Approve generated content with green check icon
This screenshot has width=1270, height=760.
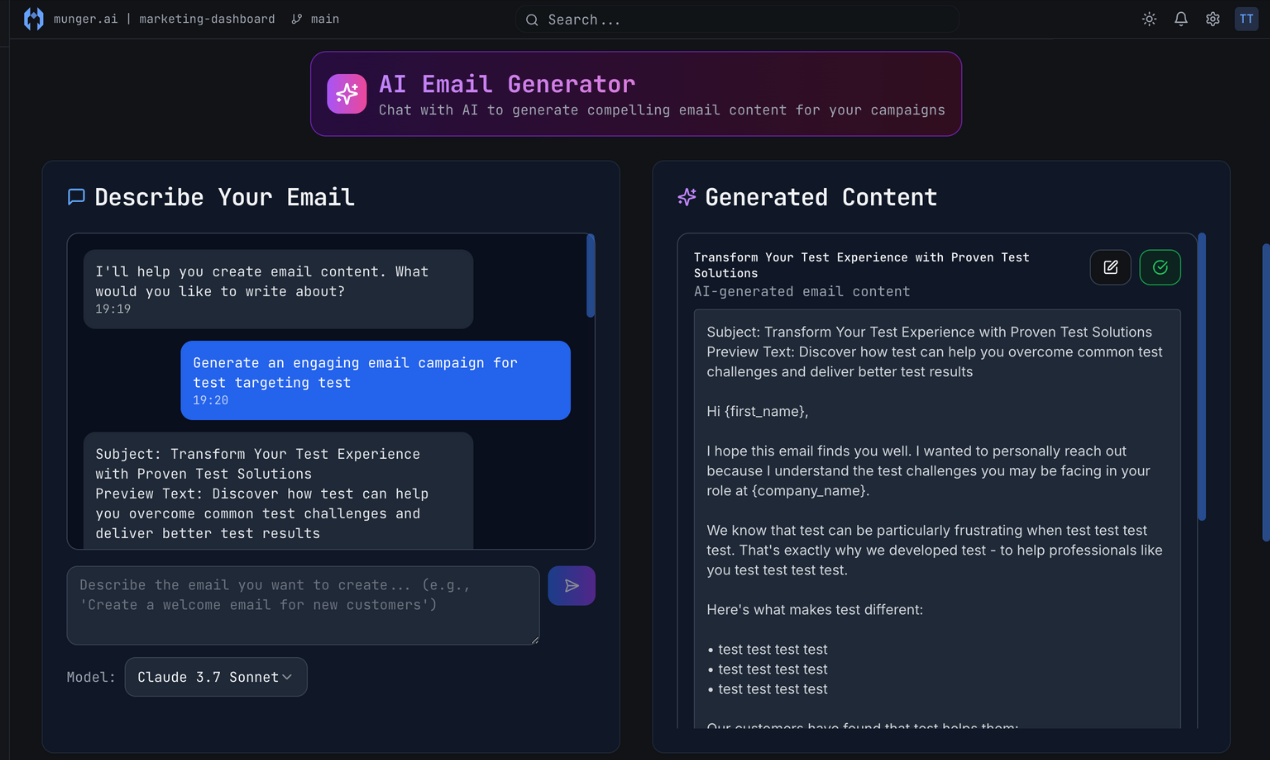1160,267
